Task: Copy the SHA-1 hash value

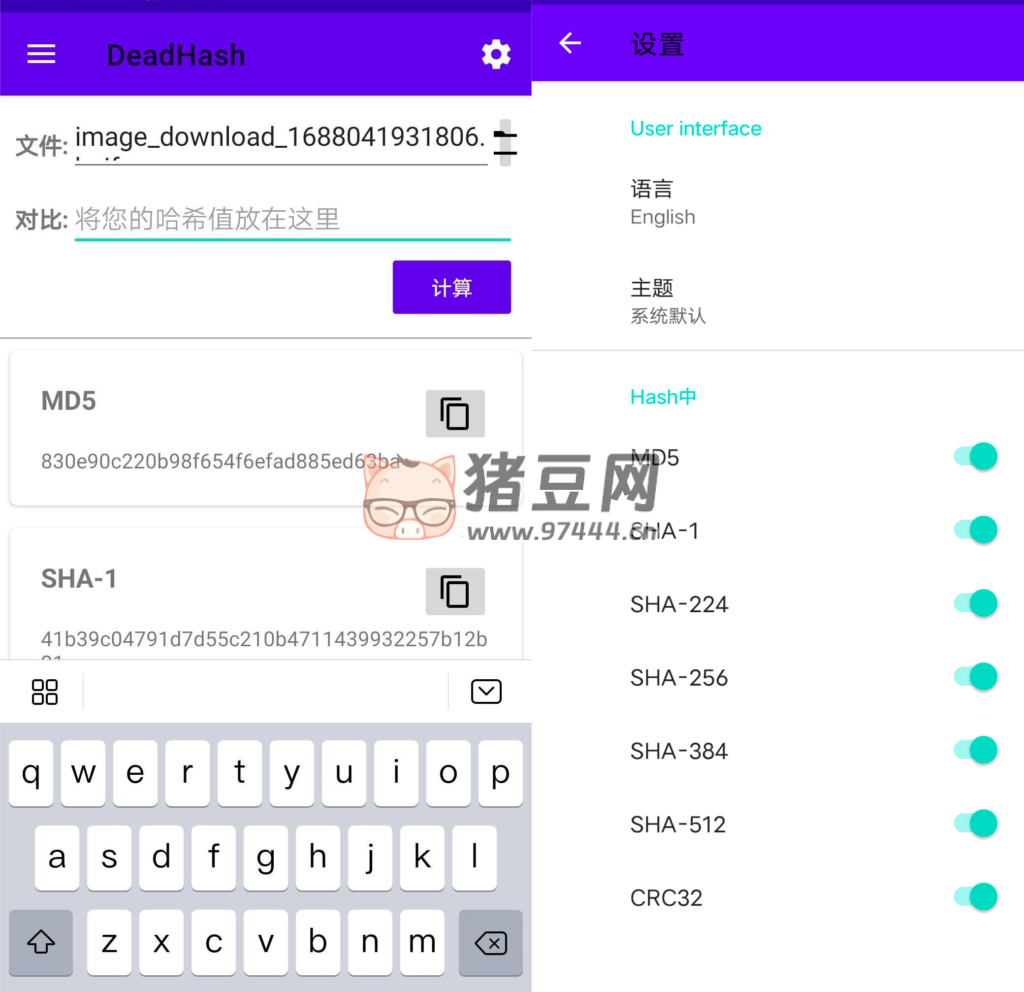Action: pyautogui.click(x=455, y=592)
